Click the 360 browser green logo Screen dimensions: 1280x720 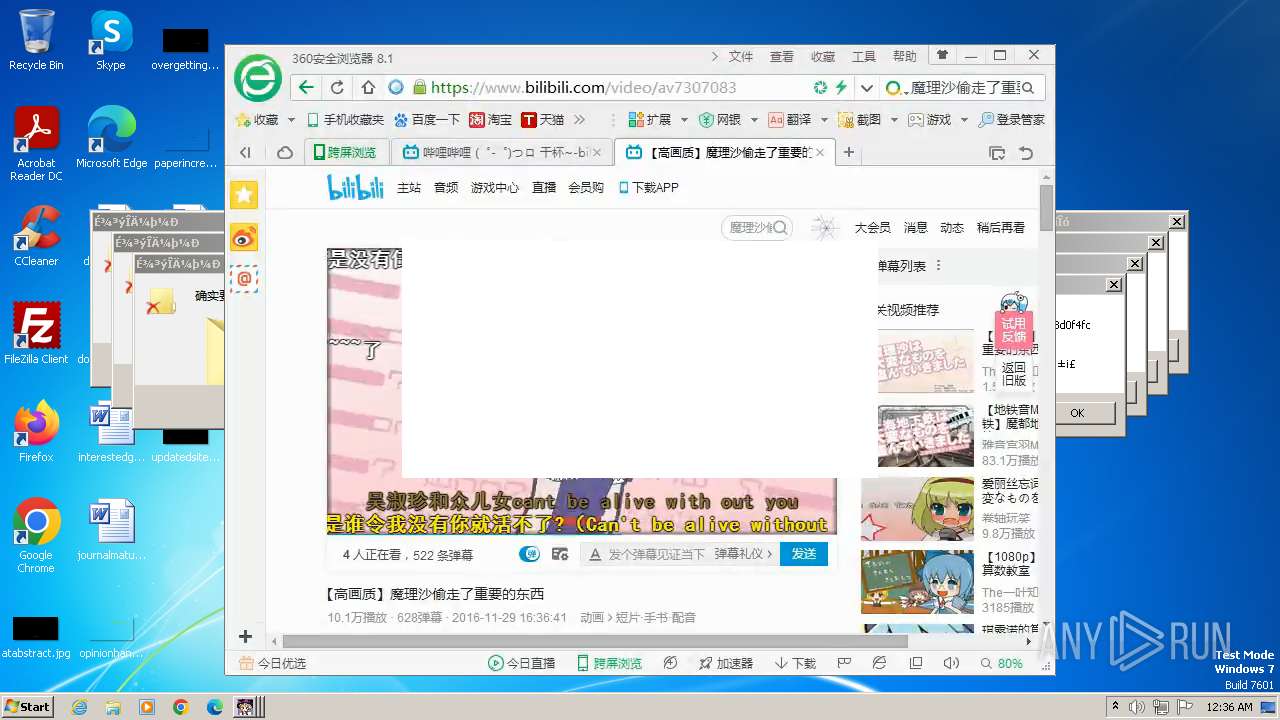(x=258, y=79)
